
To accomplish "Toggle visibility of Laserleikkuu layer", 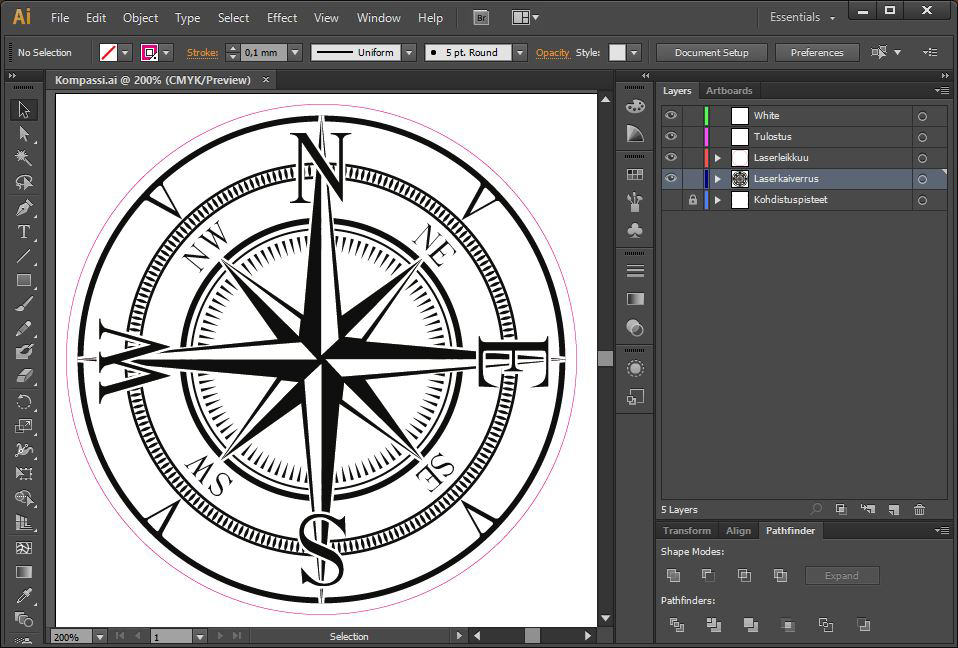I will coord(671,158).
